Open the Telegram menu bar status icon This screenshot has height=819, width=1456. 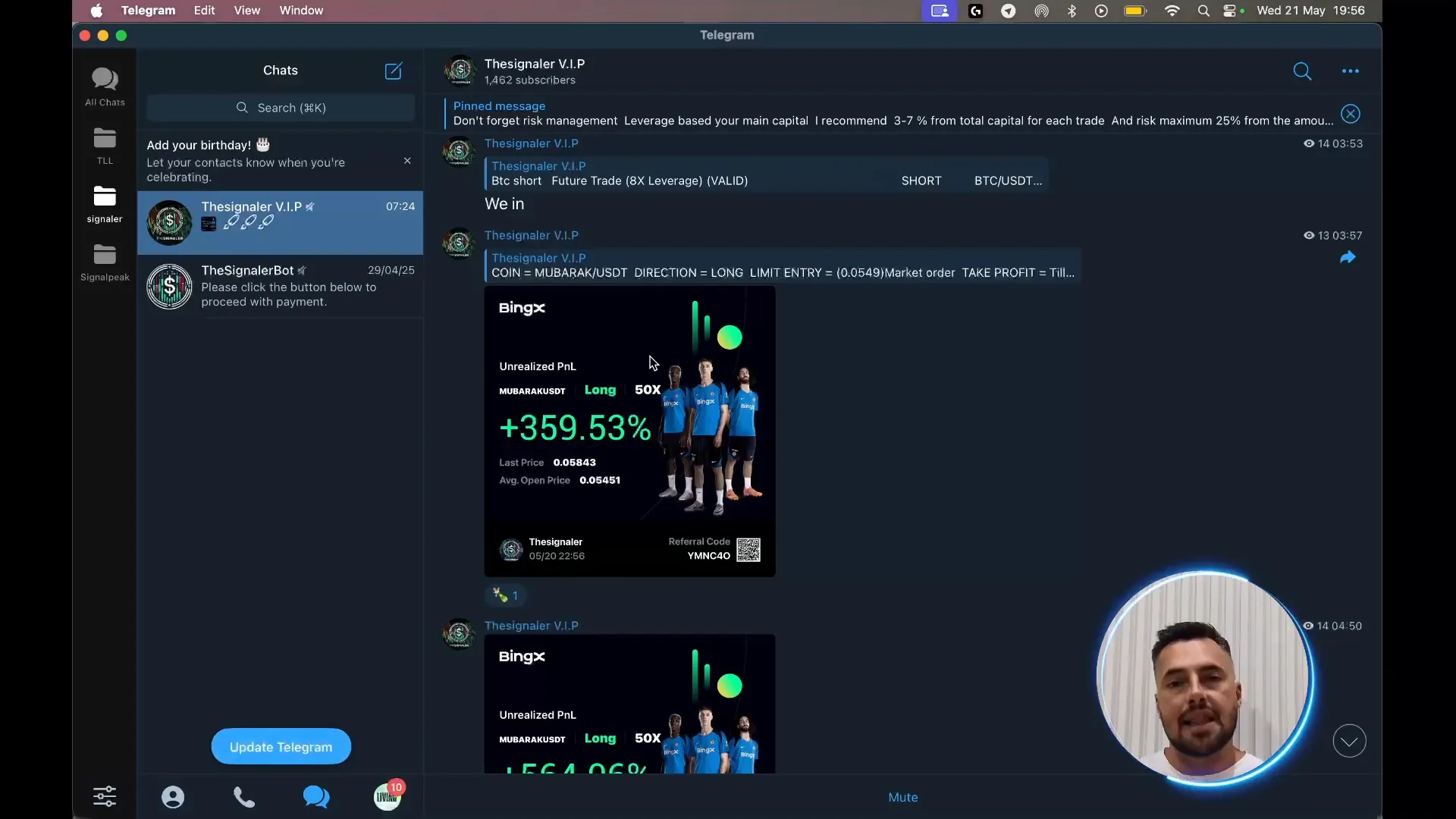coord(1008,11)
